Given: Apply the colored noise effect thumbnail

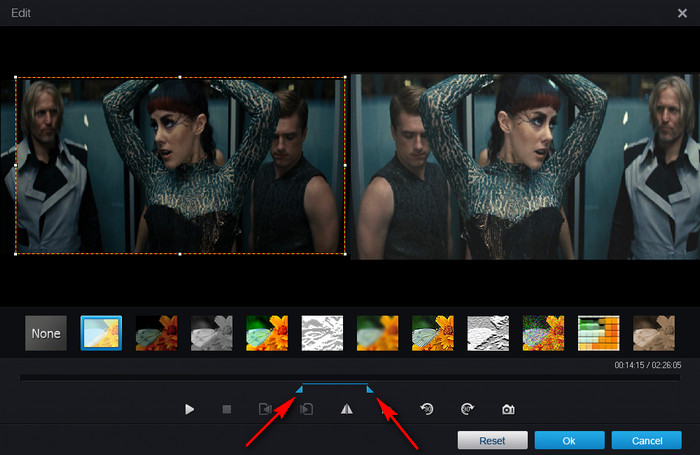Looking at the screenshot, I should pyautogui.click(x=543, y=333).
